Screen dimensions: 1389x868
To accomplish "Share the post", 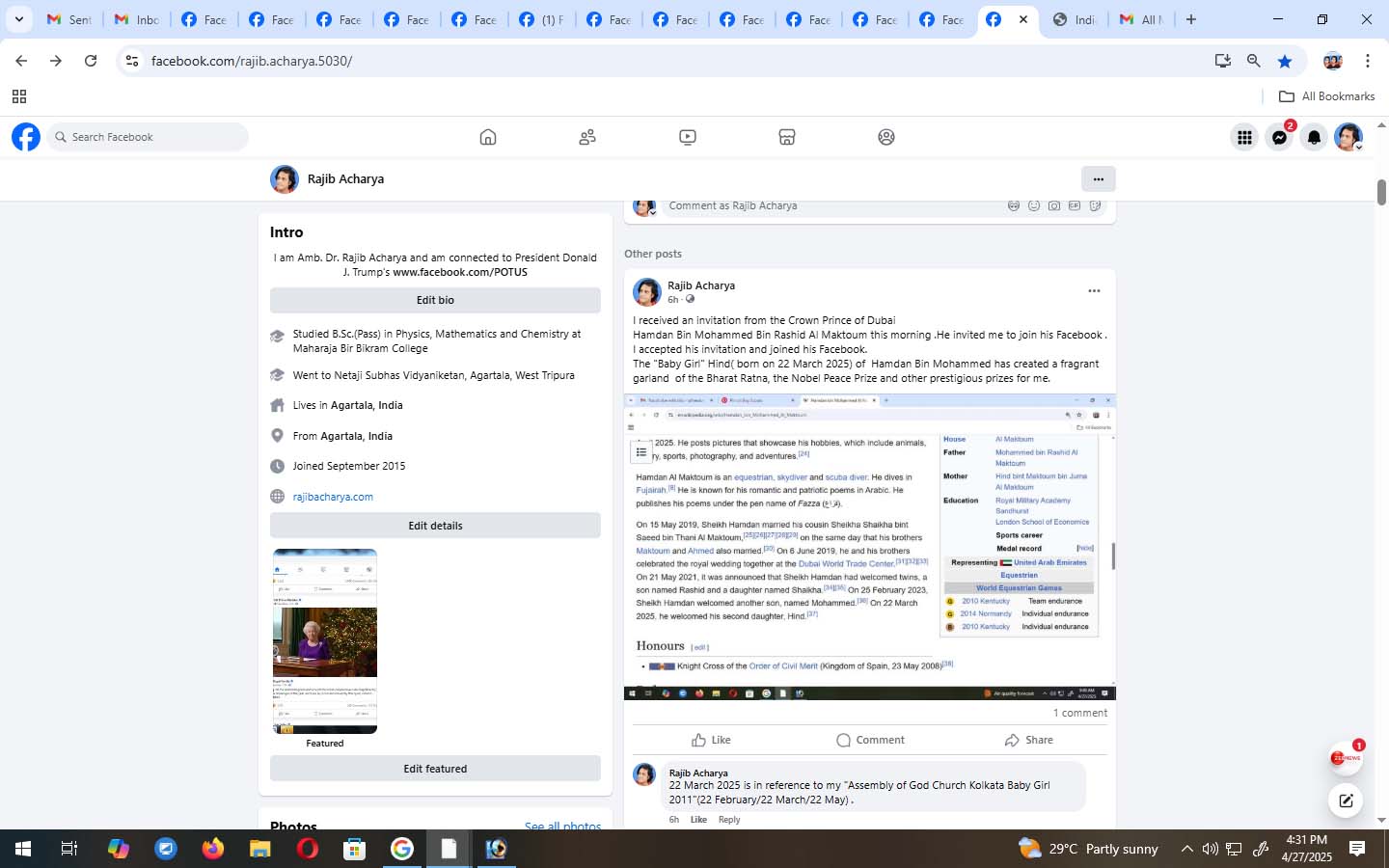I will [x=1028, y=740].
